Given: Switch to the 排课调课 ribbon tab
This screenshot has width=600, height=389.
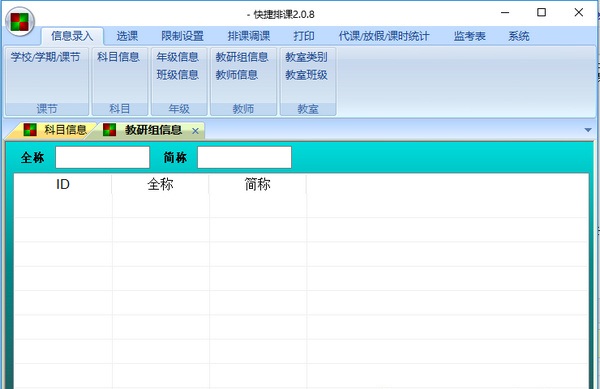Looking at the screenshot, I should pos(249,36).
